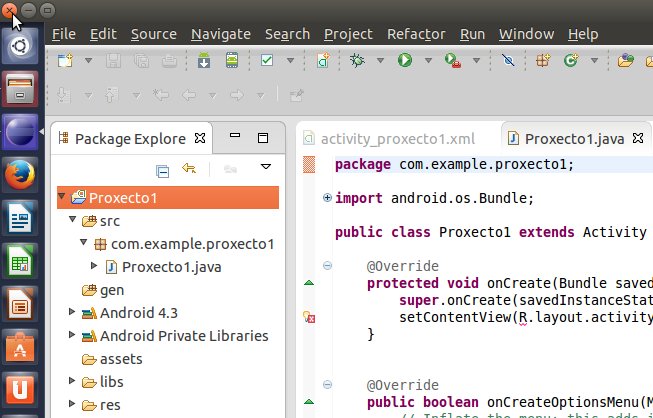The width and height of the screenshot is (653, 418).
Task: Click the Open Type folder icon
Action: 626,61
